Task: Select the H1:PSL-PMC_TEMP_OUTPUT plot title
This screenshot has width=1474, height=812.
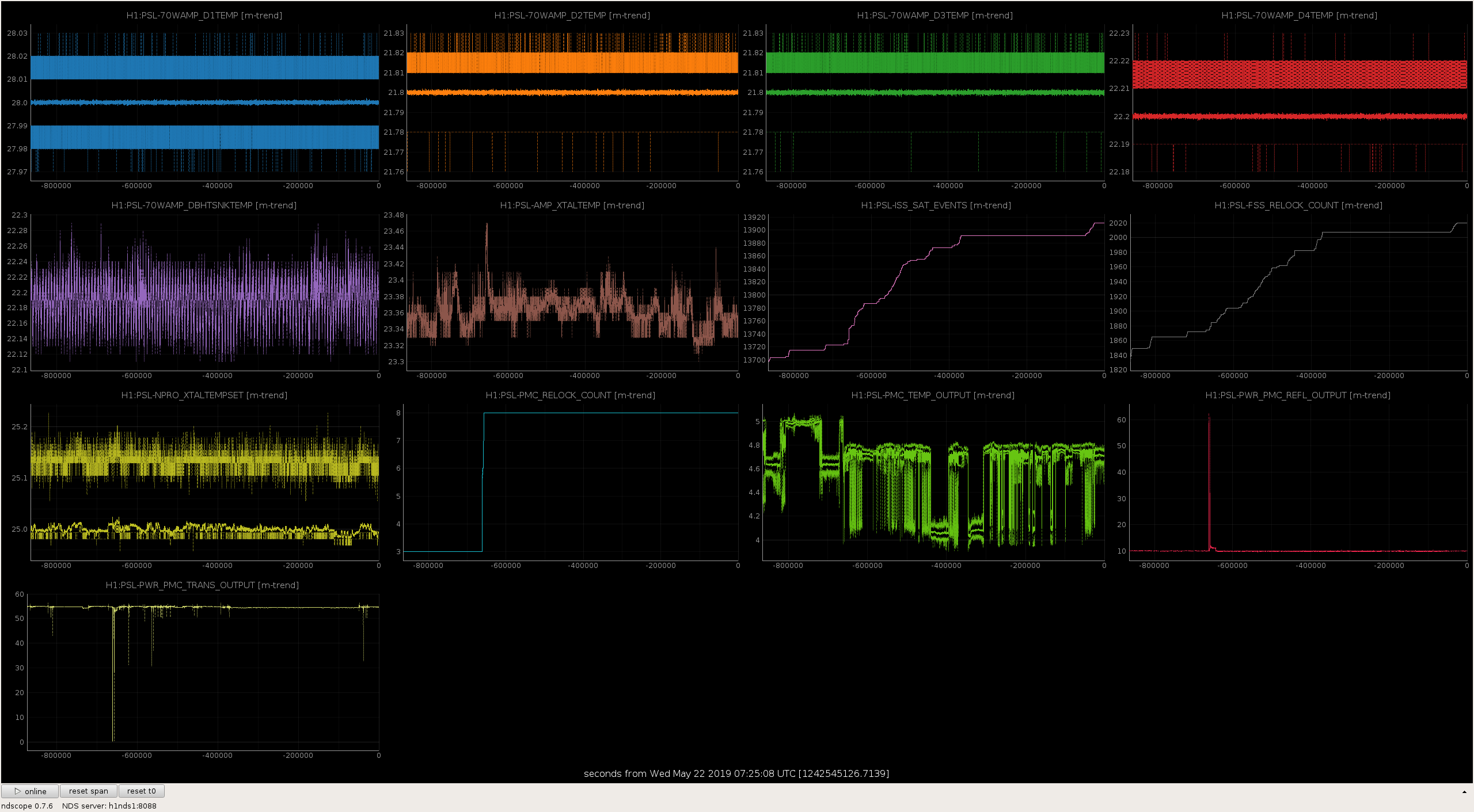Action: (x=933, y=395)
